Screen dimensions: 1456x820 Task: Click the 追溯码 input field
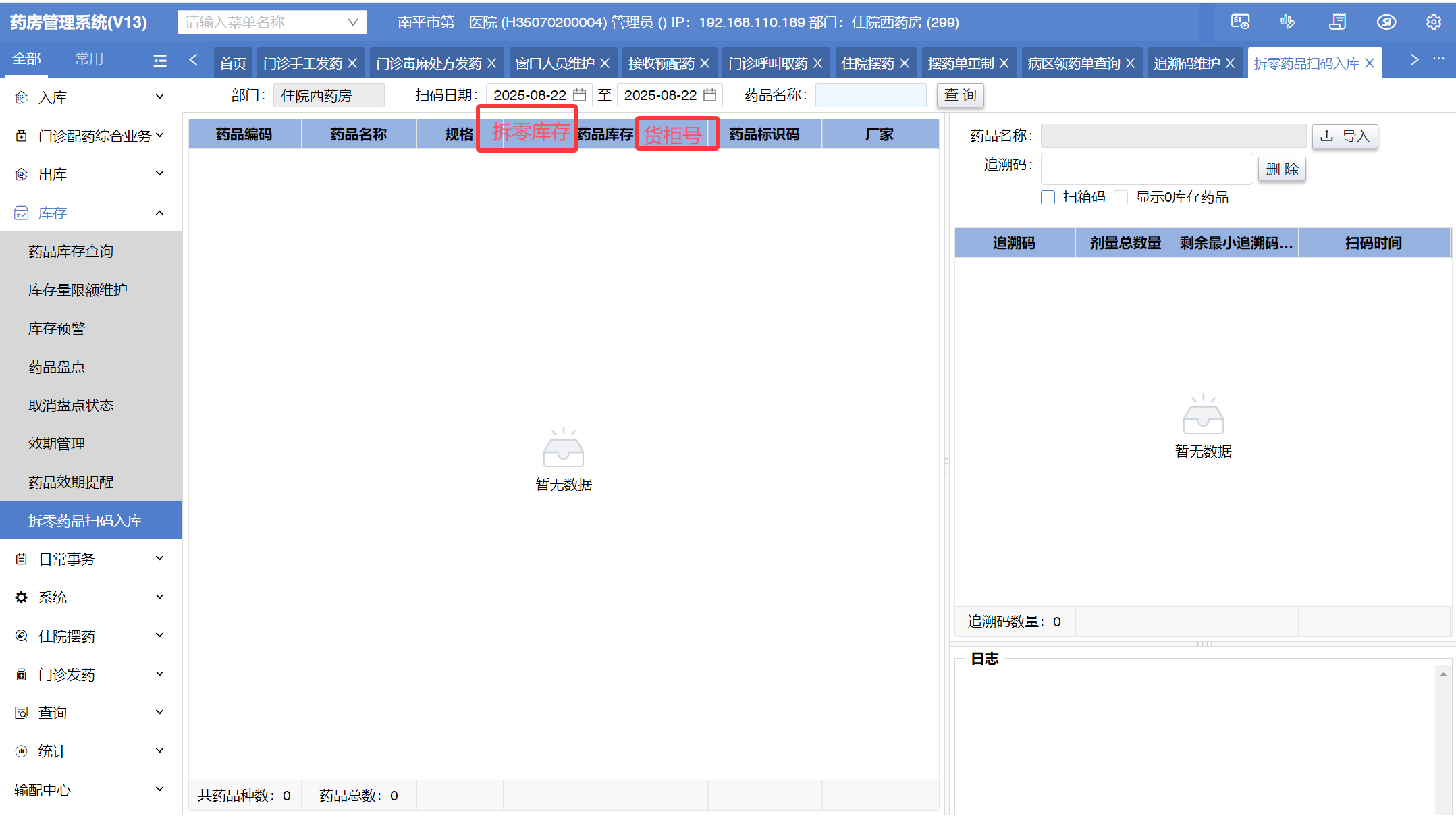pyautogui.click(x=1146, y=168)
